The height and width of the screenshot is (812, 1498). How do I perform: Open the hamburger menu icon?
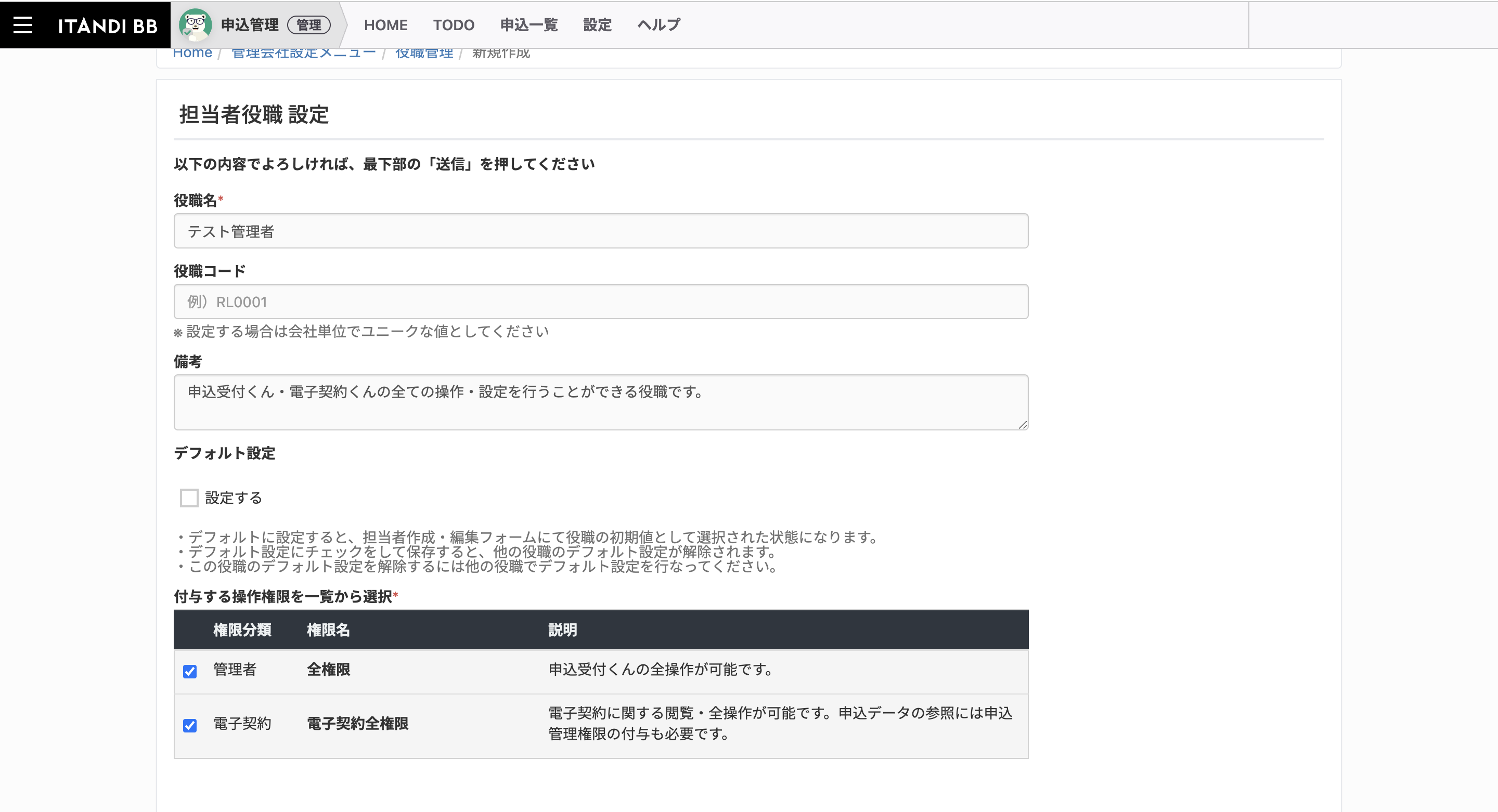[x=23, y=25]
